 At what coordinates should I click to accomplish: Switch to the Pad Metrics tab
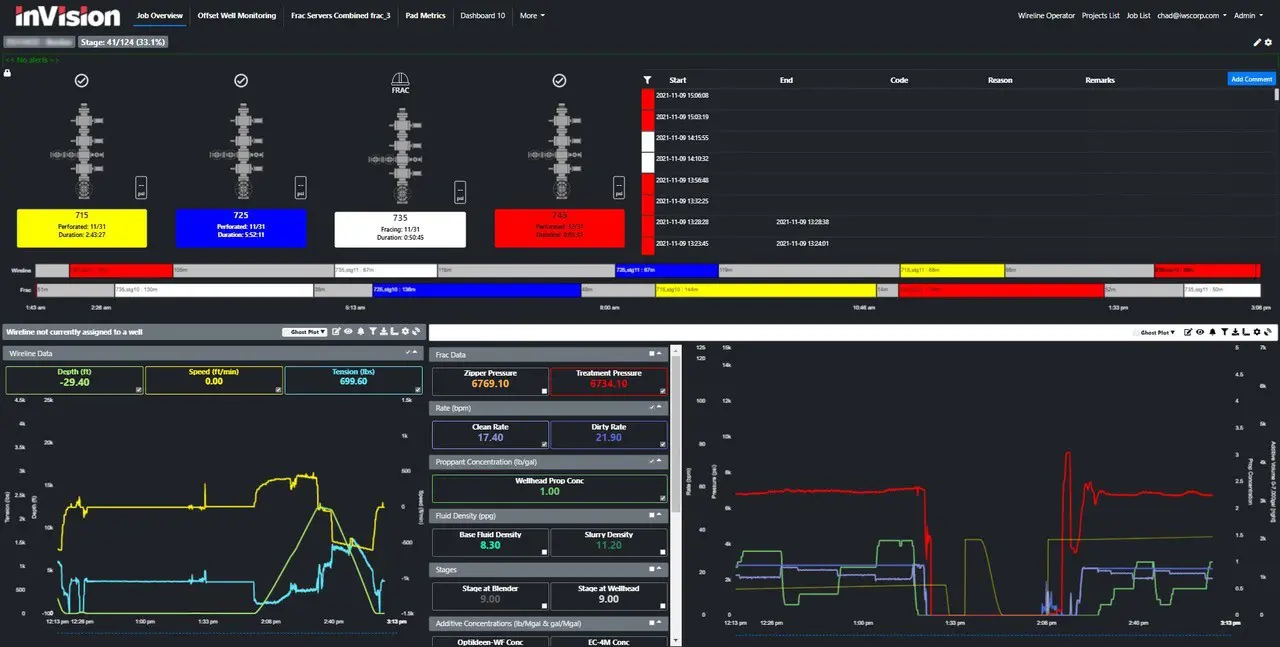click(x=425, y=15)
